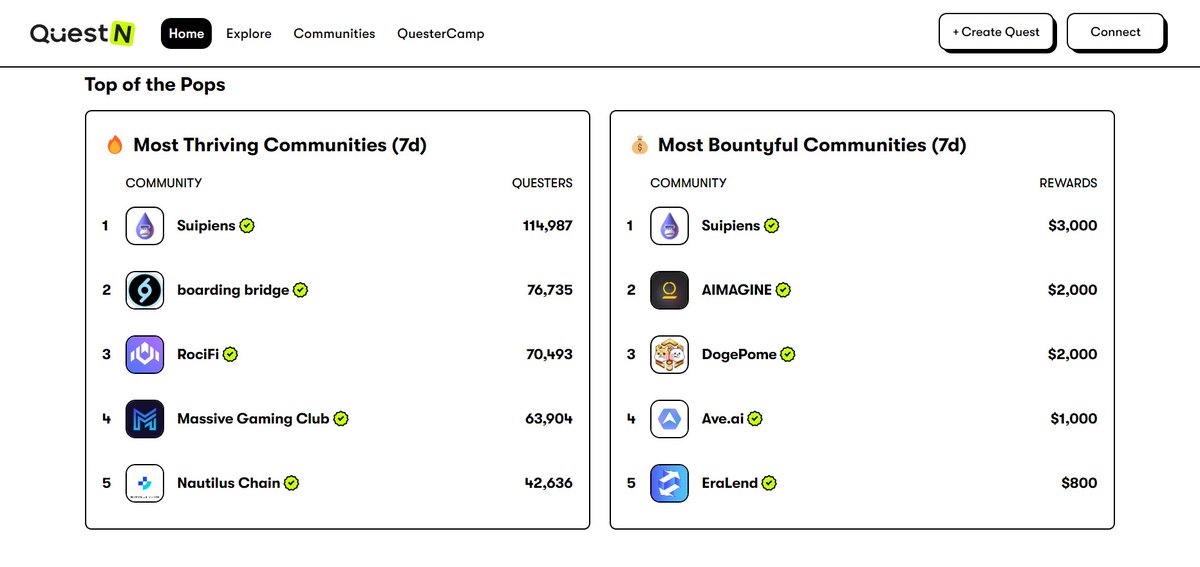The image size is (1200, 567).
Task: Click the Suipiens logo in Most Bountyful list
Action: pos(670,226)
